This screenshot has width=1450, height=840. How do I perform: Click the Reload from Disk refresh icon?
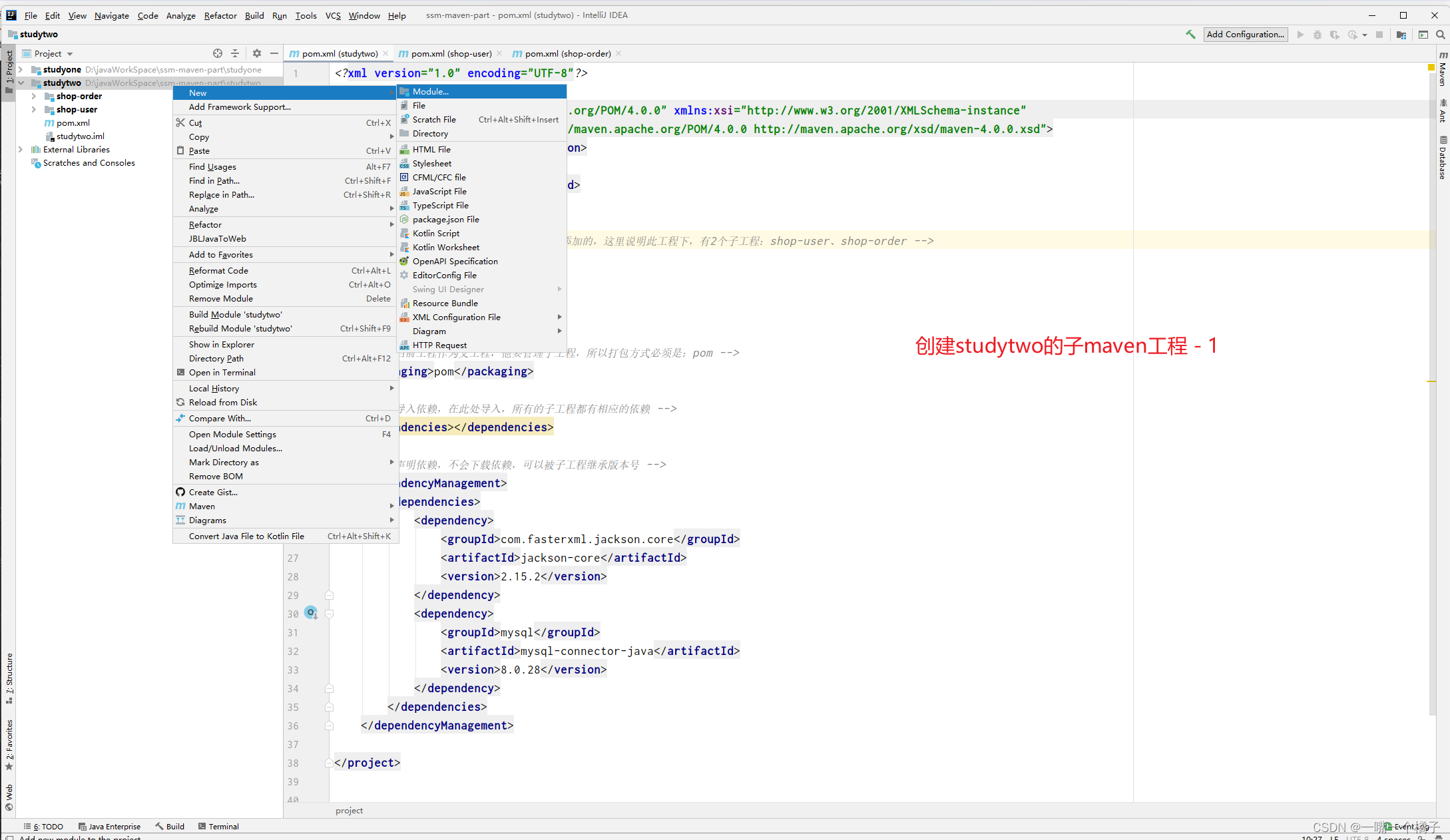[x=180, y=402]
